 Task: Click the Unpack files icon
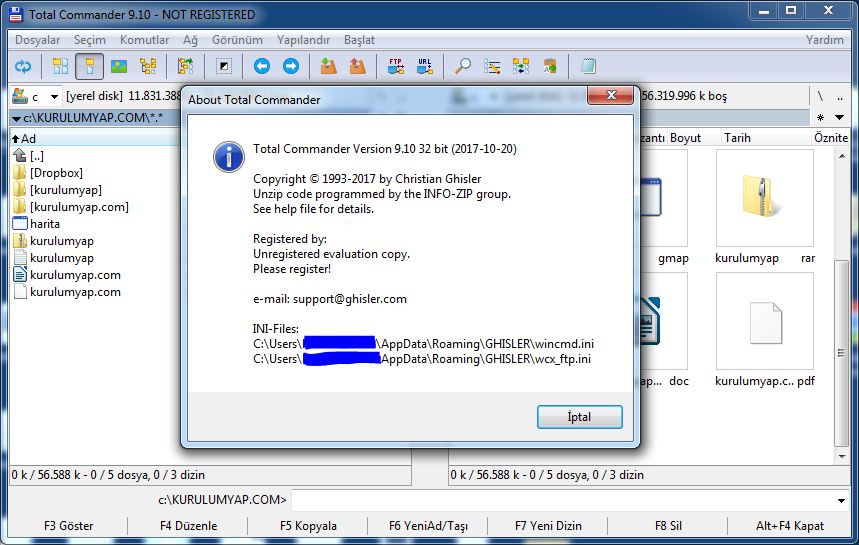[358, 67]
